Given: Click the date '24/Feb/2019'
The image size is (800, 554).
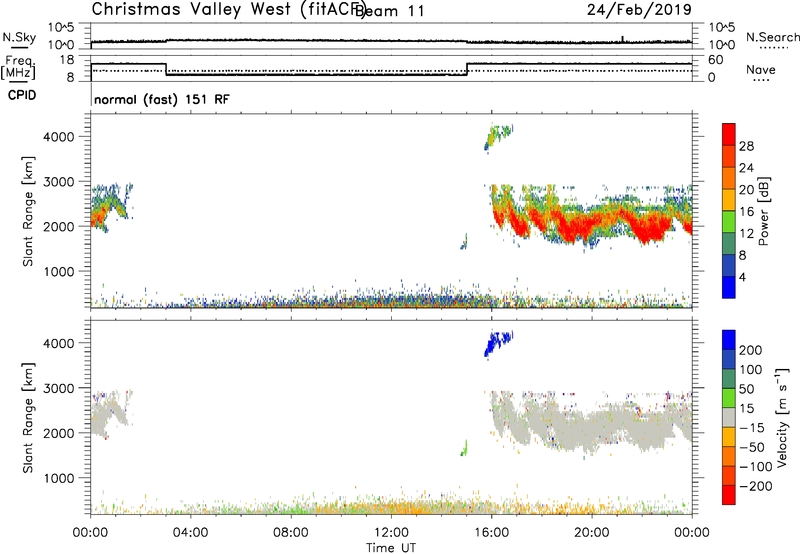Looking at the screenshot, I should 639,9.
